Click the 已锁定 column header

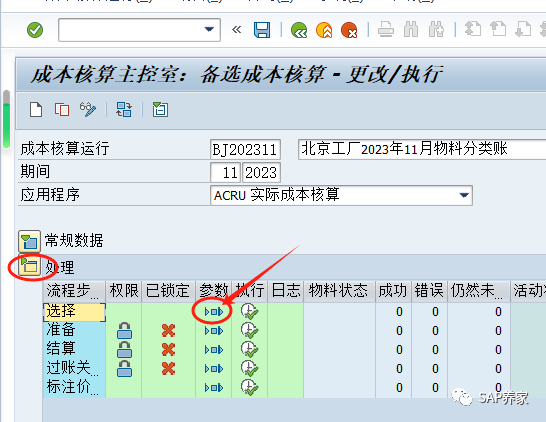tap(169, 291)
